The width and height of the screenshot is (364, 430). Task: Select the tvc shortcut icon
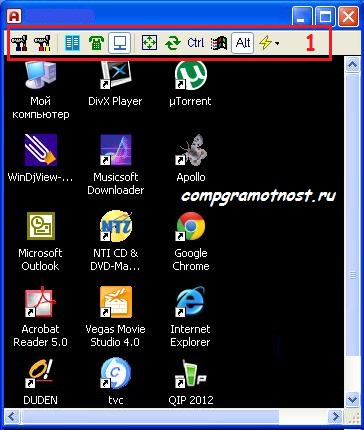[116, 373]
